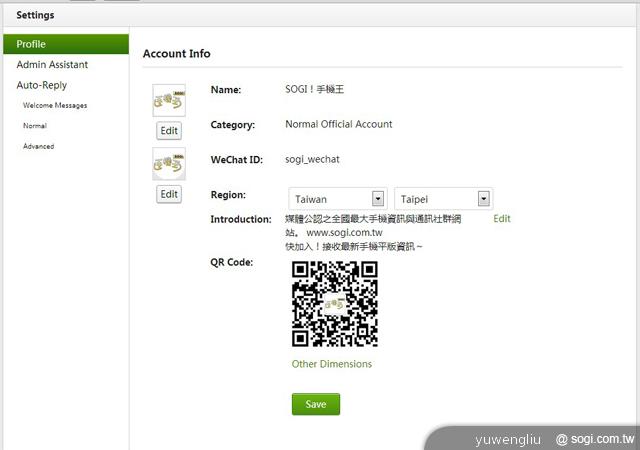Viewport: 640px width, 450px height.
Task: Click the account name SOGI value
Action: click(315, 89)
